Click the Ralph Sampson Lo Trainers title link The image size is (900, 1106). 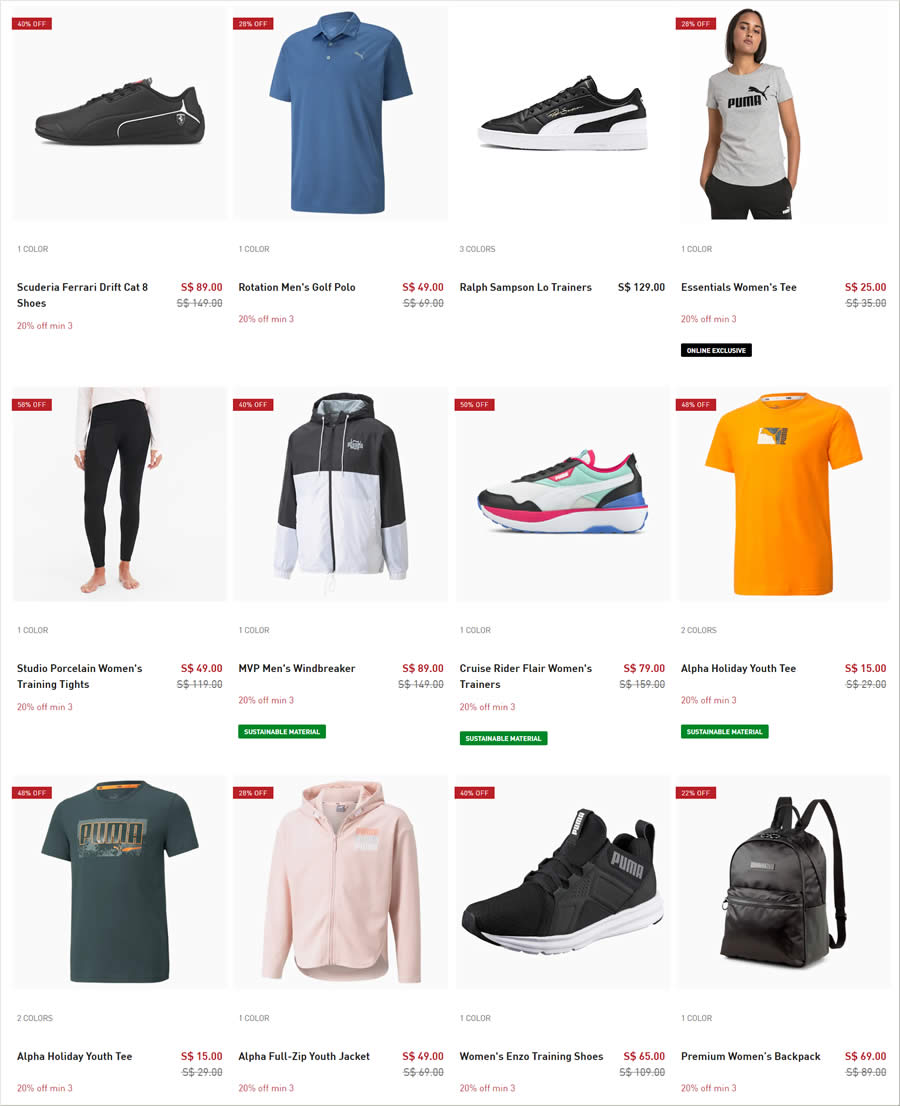pos(525,287)
